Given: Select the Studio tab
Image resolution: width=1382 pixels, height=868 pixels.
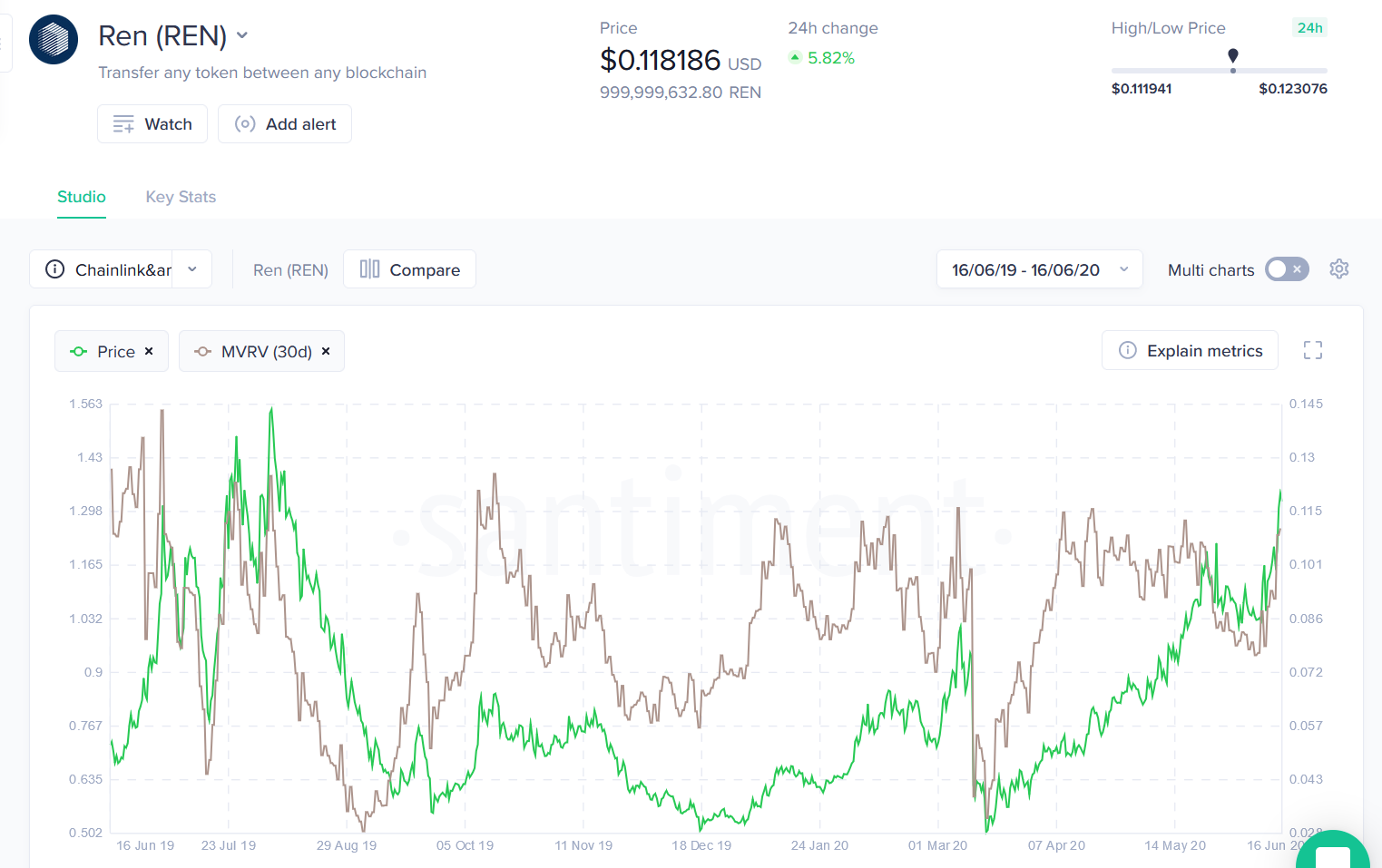Looking at the screenshot, I should (82, 197).
